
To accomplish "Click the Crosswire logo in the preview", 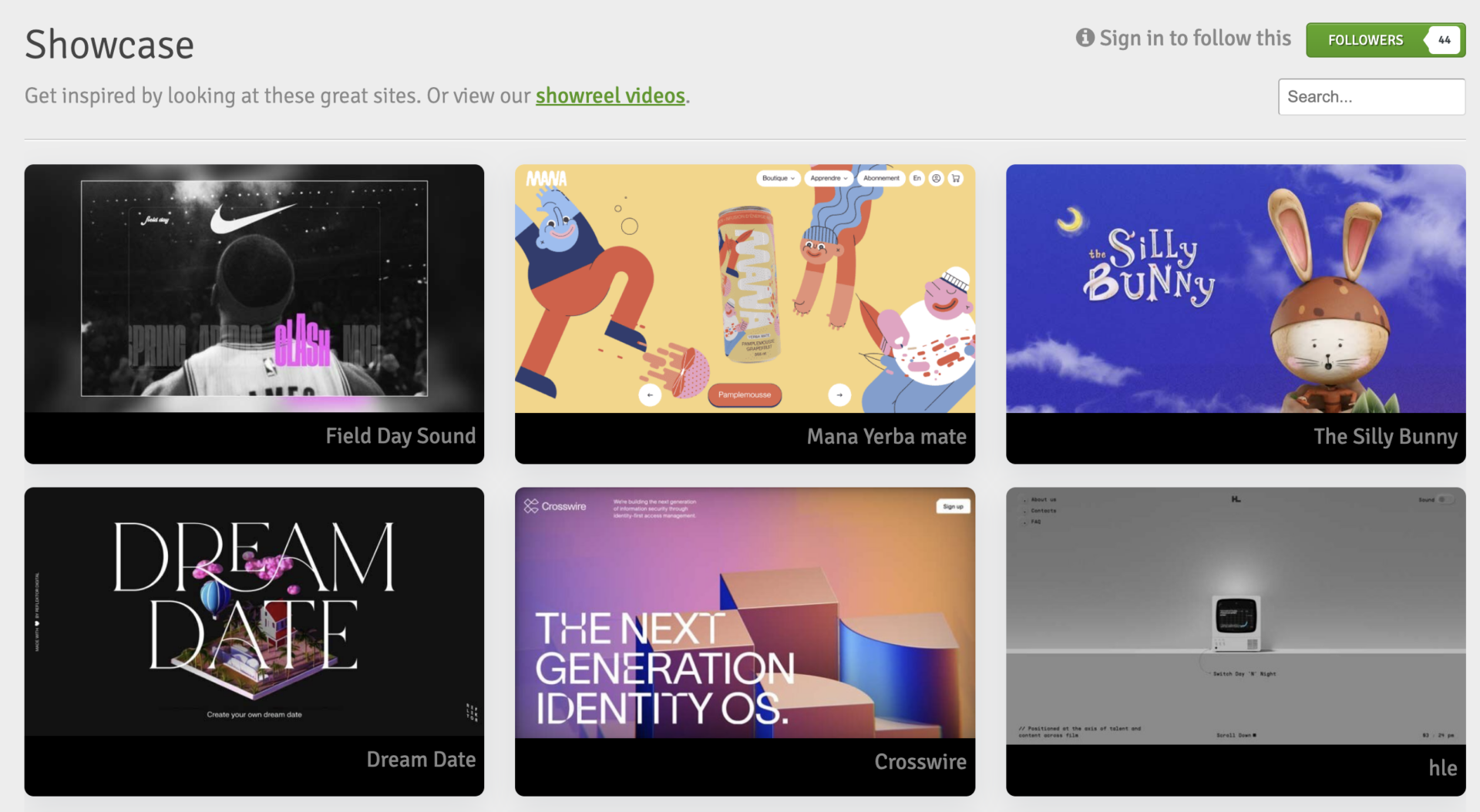I will click(555, 506).
